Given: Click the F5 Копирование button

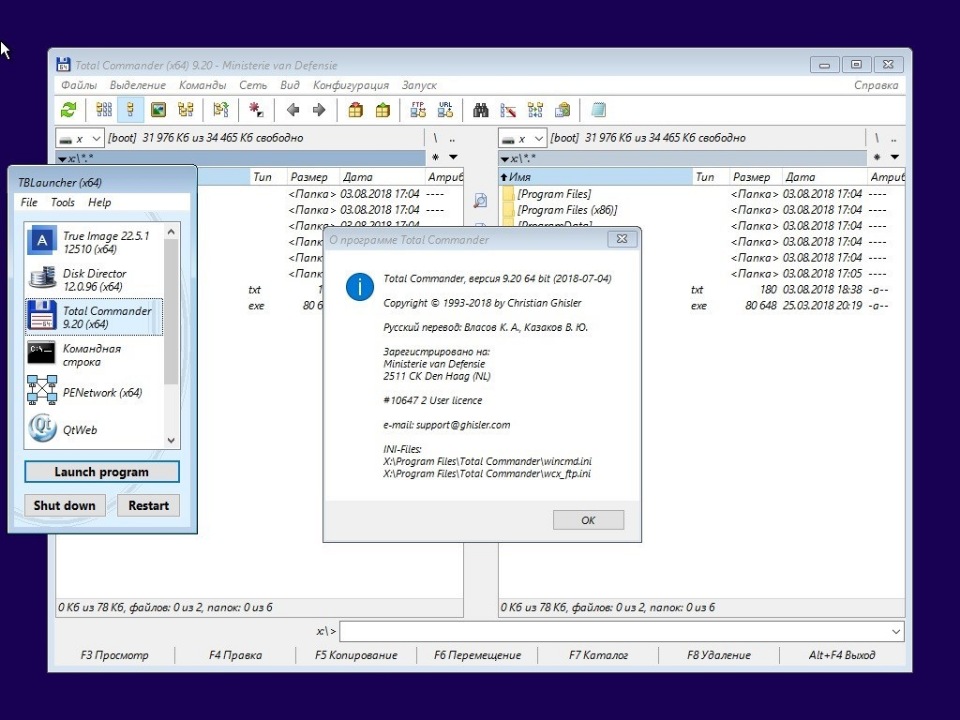Looking at the screenshot, I should (x=356, y=655).
